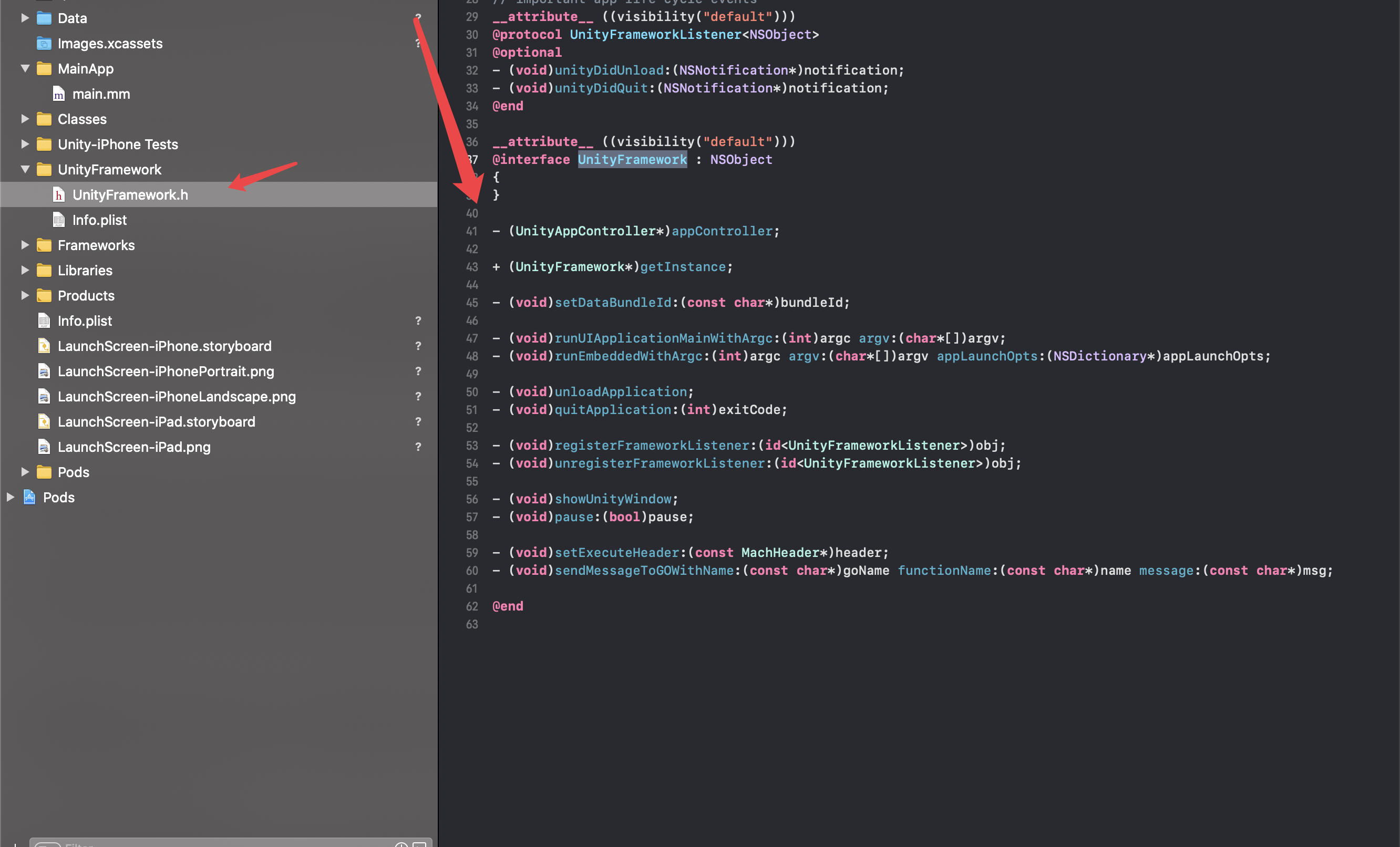This screenshot has height=847, width=1400.
Task: Click the unloadApplication method name
Action: pos(621,392)
